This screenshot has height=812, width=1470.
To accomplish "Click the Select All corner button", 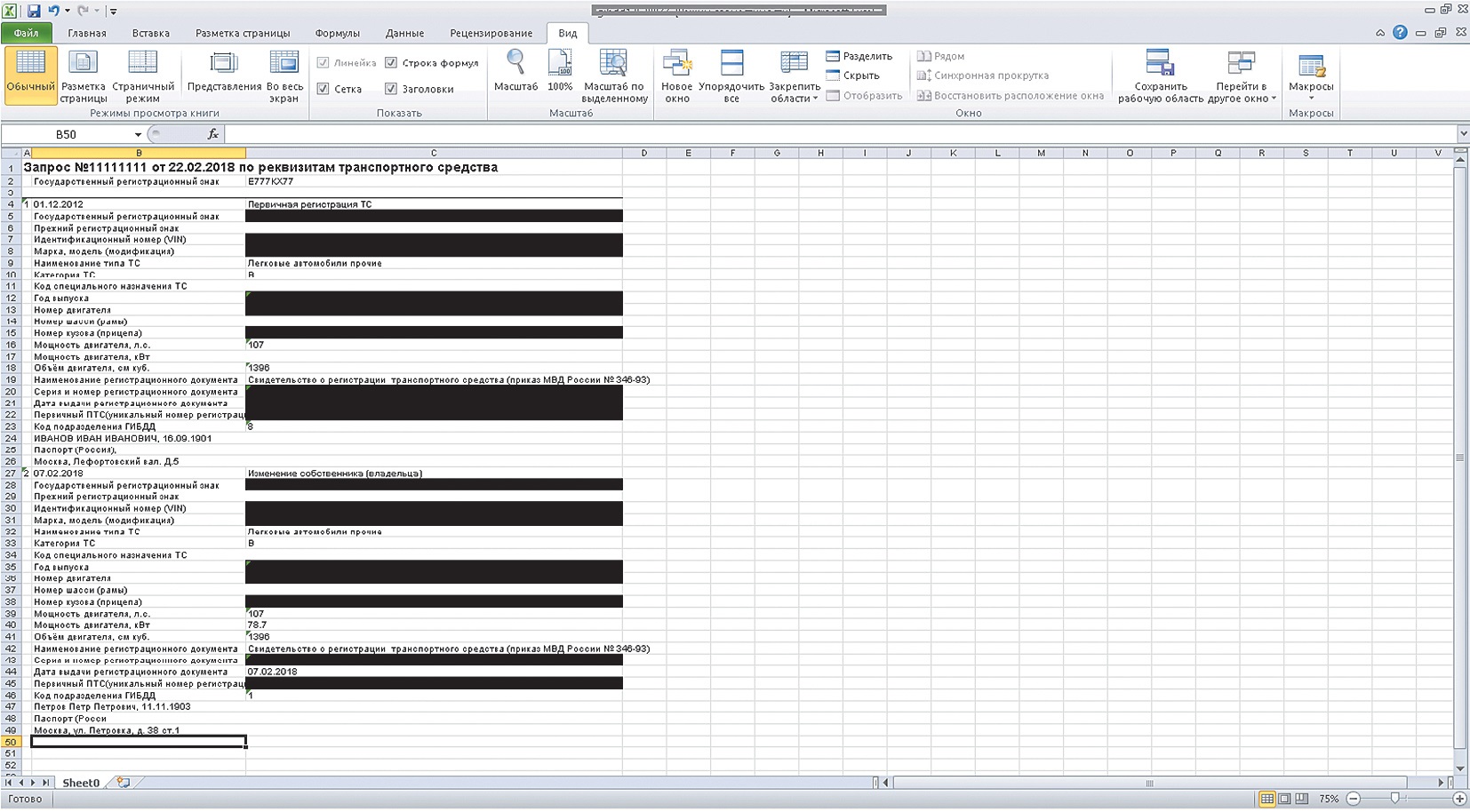I will point(11,153).
